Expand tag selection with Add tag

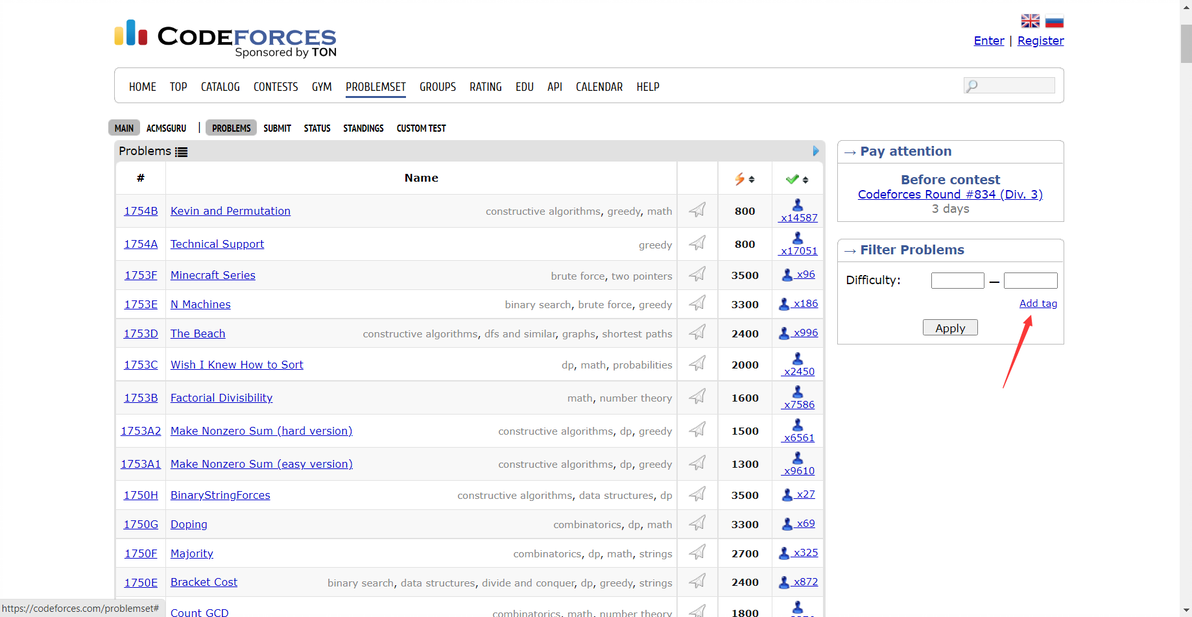click(1038, 303)
